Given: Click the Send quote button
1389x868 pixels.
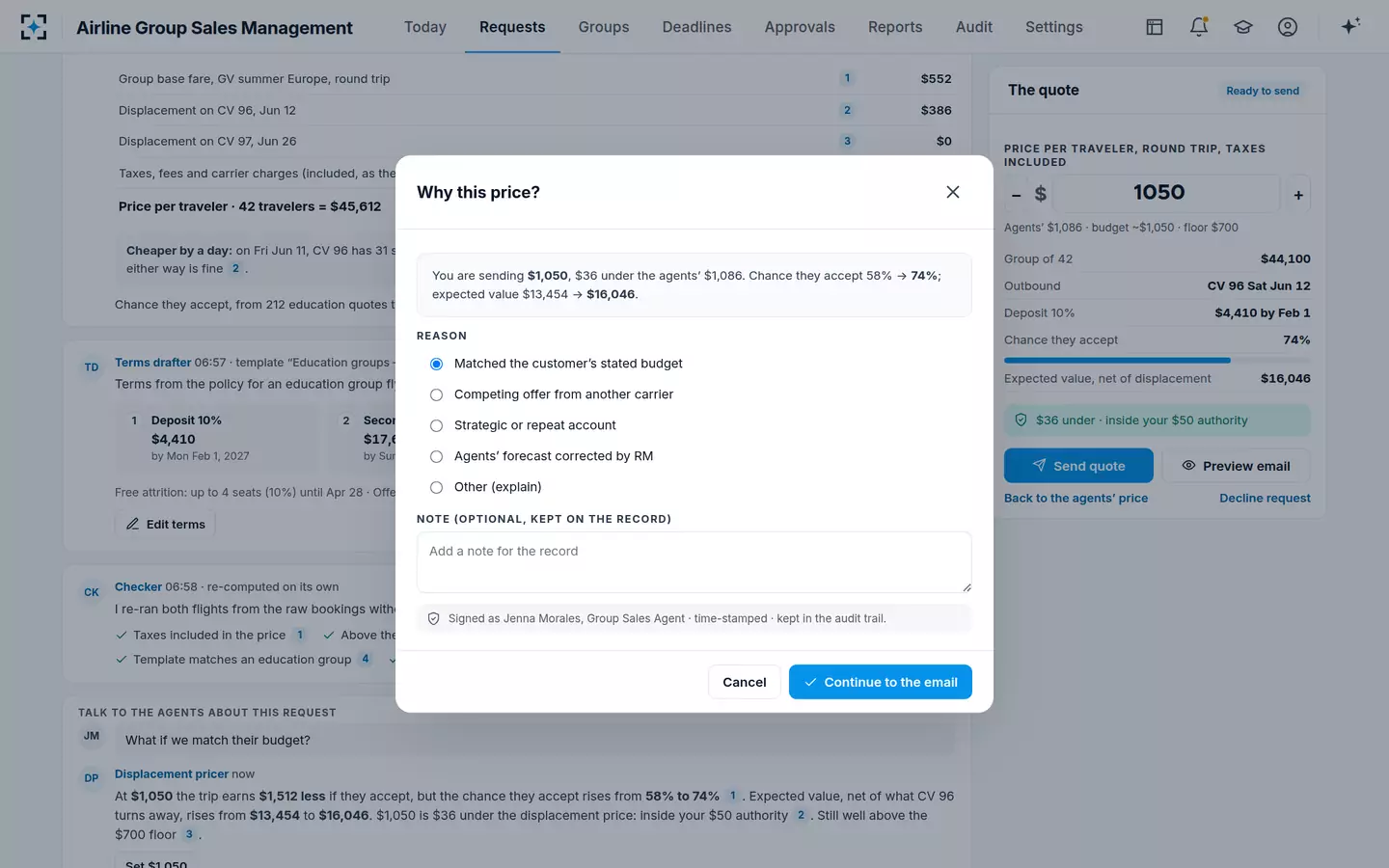Looking at the screenshot, I should pyautogui.click(x=1078, y=466).
